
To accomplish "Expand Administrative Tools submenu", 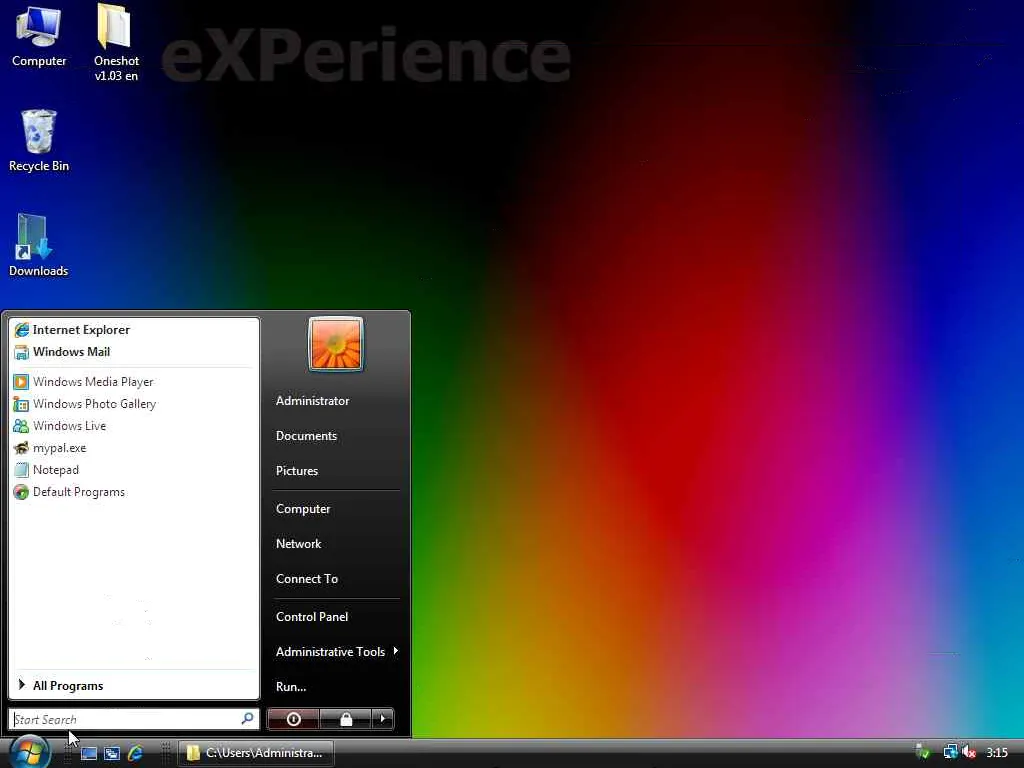I will (x=336, y=652).
